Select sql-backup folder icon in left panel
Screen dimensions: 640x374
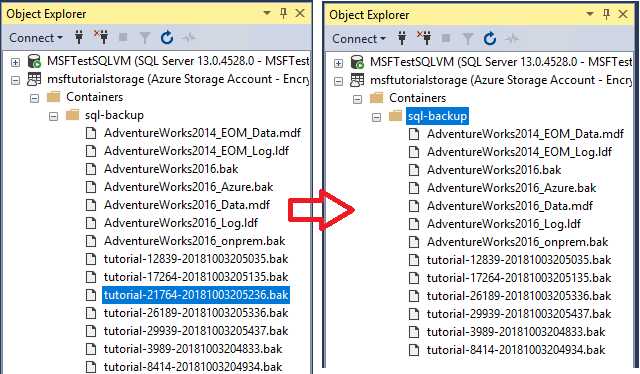tap(72, 115)
